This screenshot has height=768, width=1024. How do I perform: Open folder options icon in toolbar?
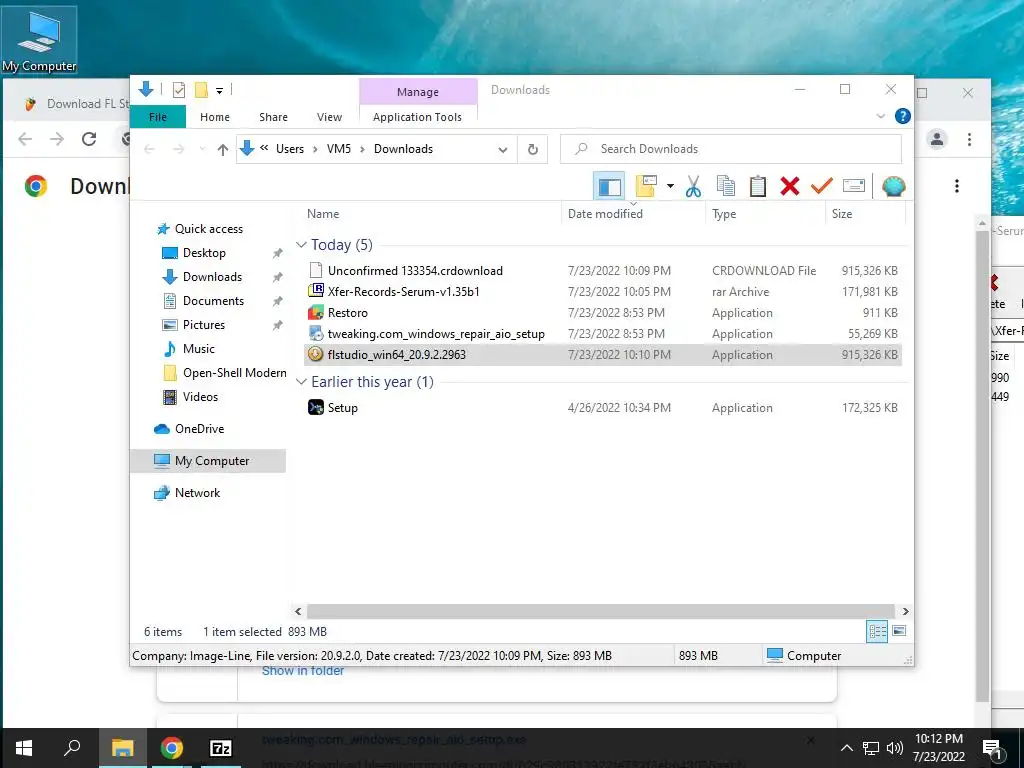click(x=647, y=186)
